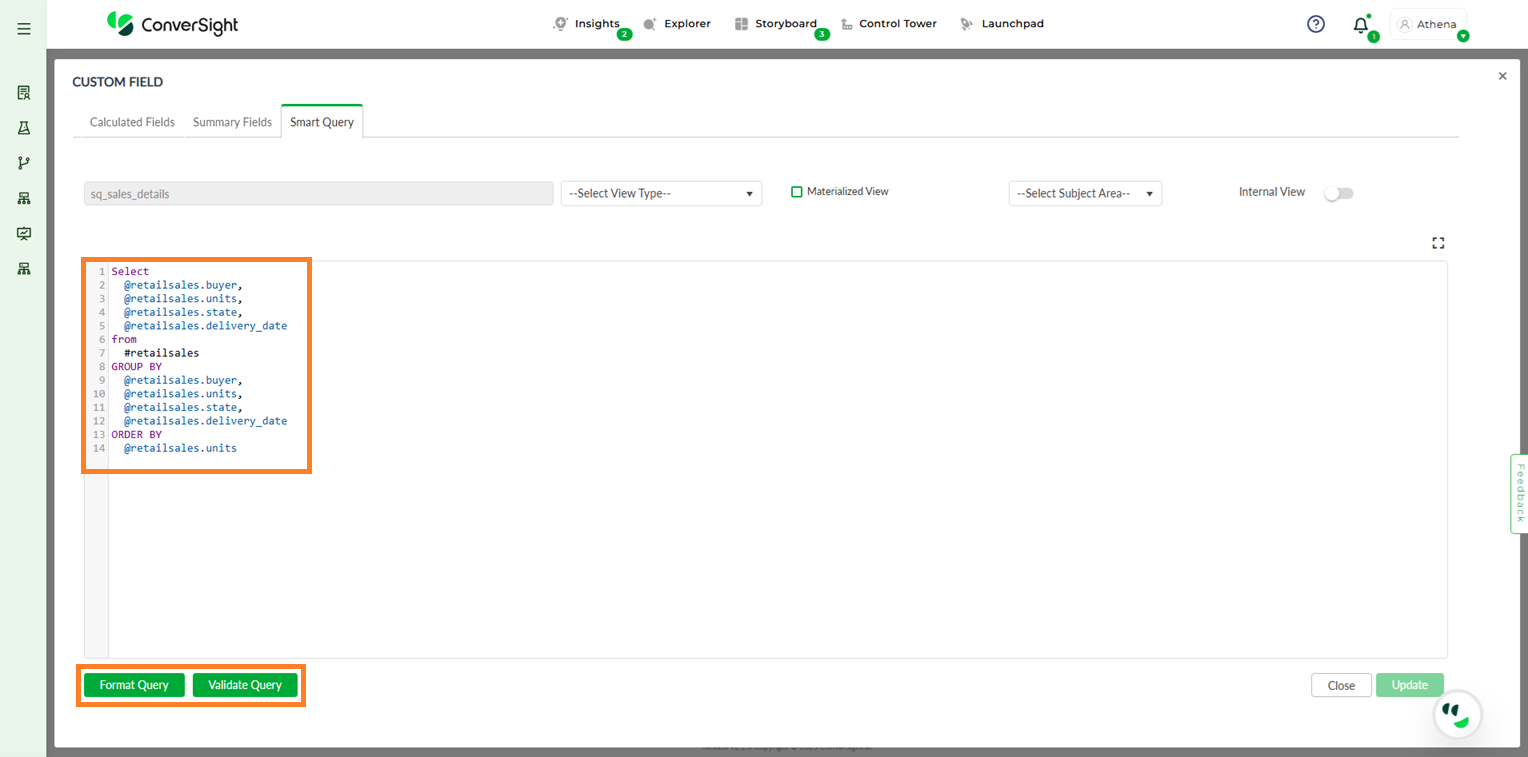The width and height of the screenshot is (1528, 757).
Task: Click the ConverSight logo
Action: pos(173,24)
